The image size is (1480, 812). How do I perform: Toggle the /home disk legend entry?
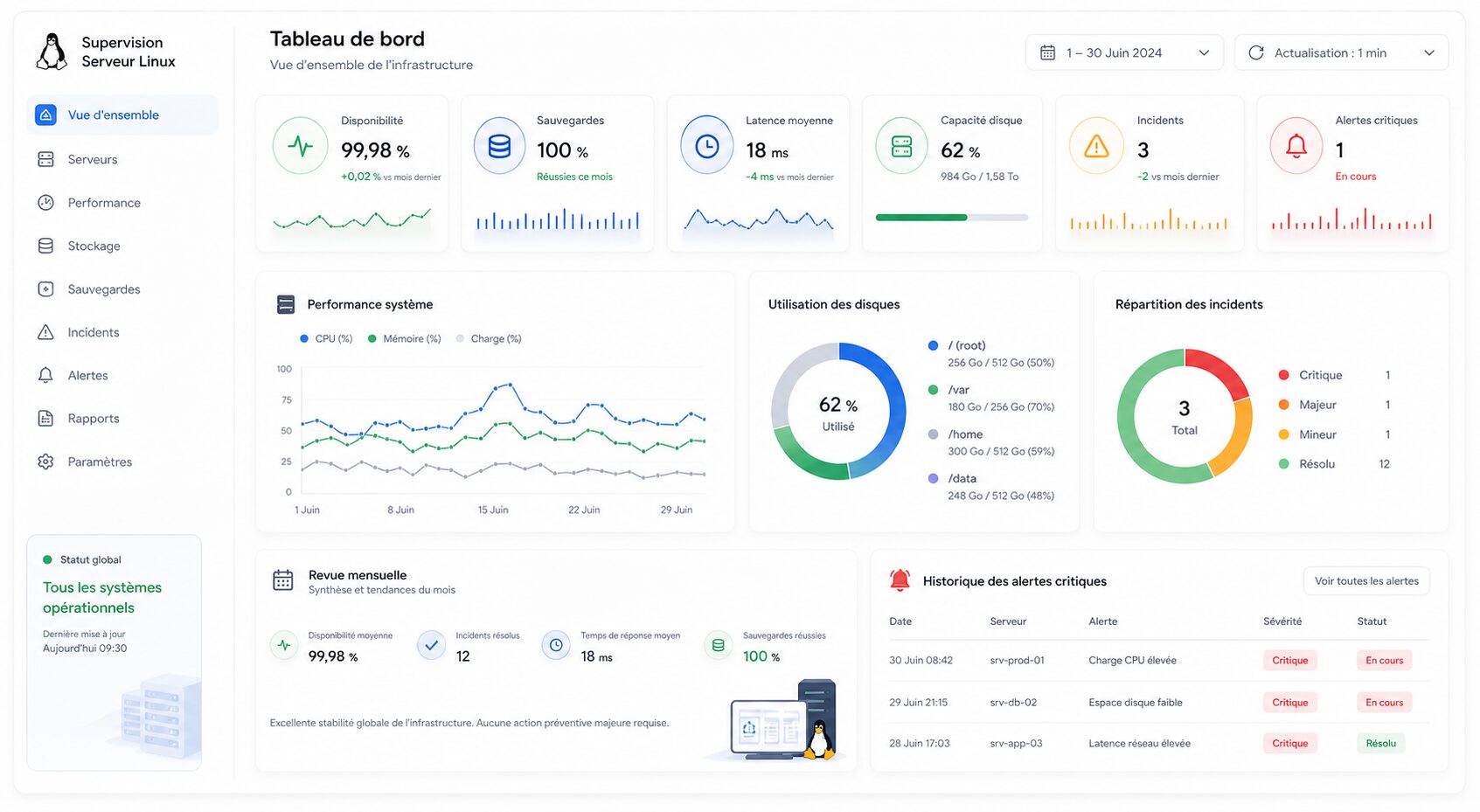991,442
